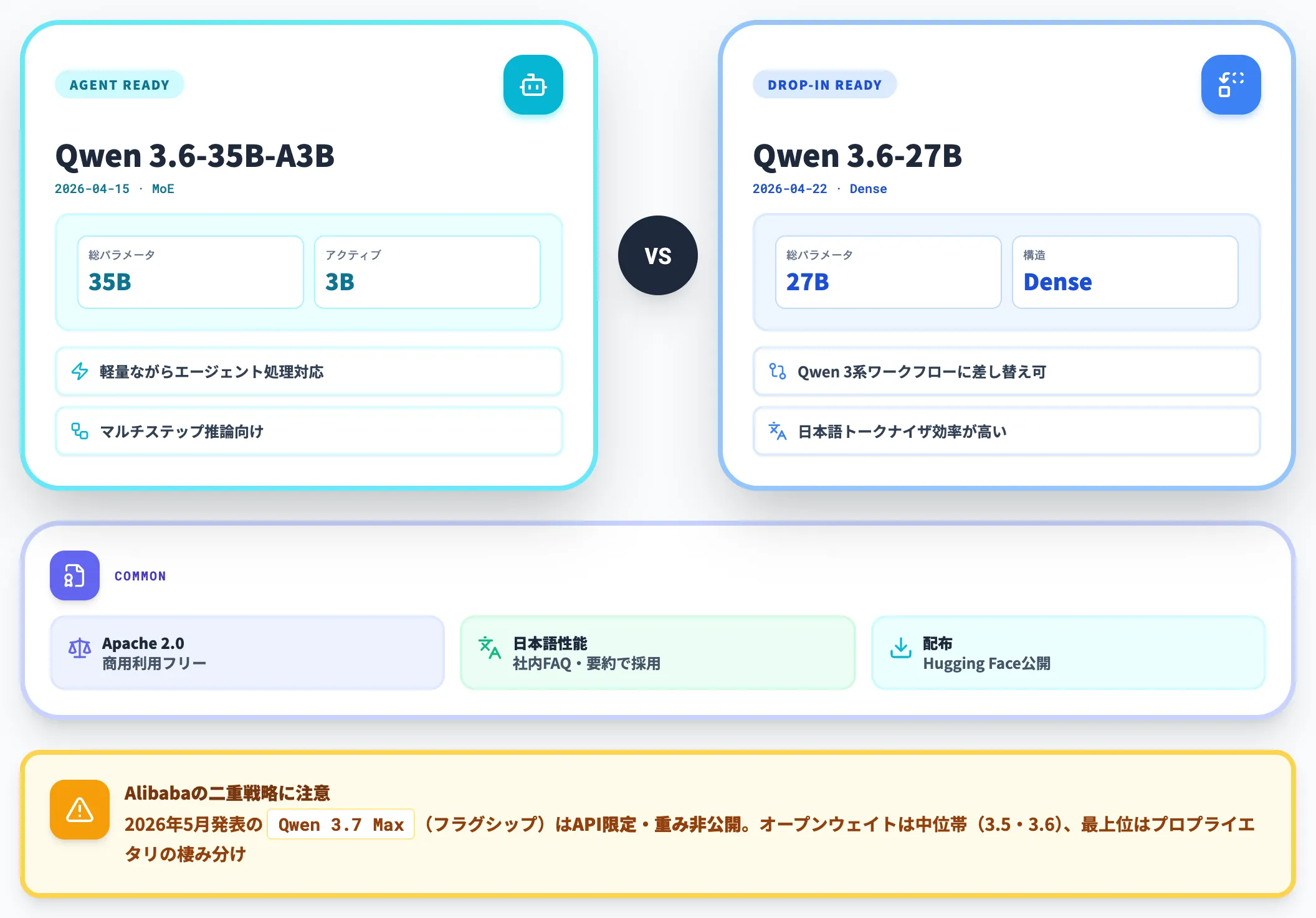This screenshot has width=1316, height=918.
Task: Click the アクティブ label
Action: click(x=353, y=255)
